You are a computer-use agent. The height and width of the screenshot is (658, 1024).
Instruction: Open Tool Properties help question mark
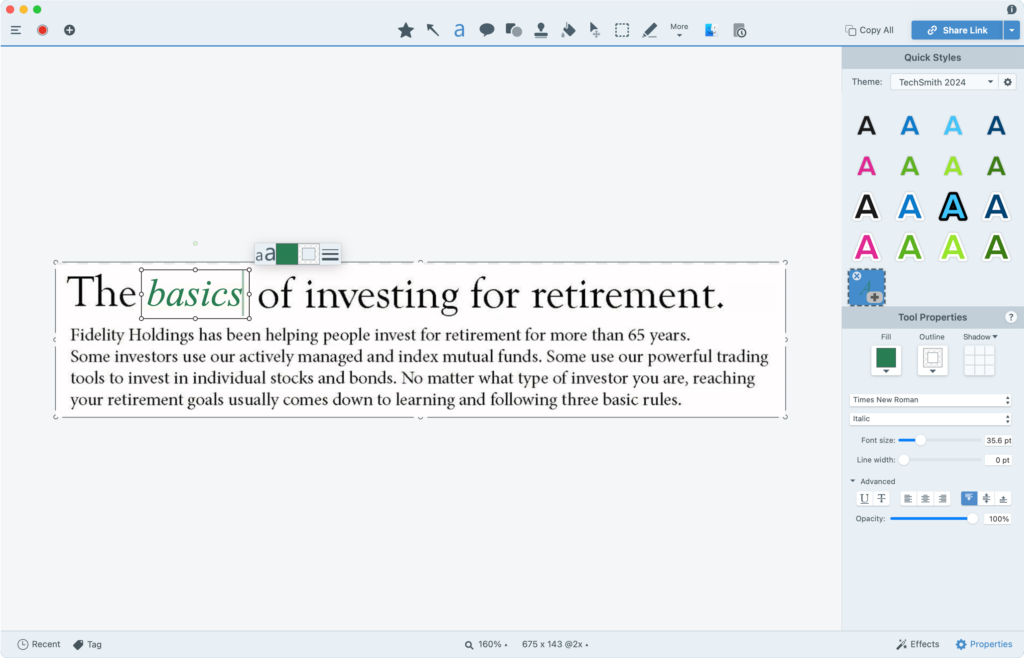[1010, 317]
